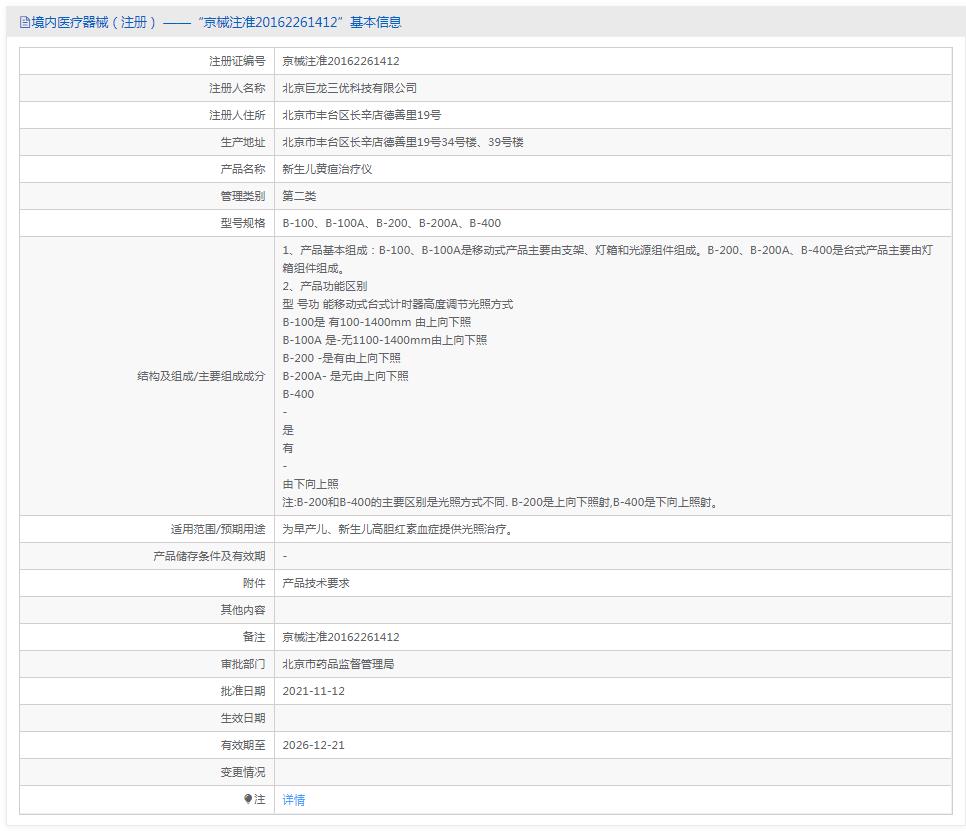Select the 产品名称 label
Screen dimensions: 966x831
(243, 169)
